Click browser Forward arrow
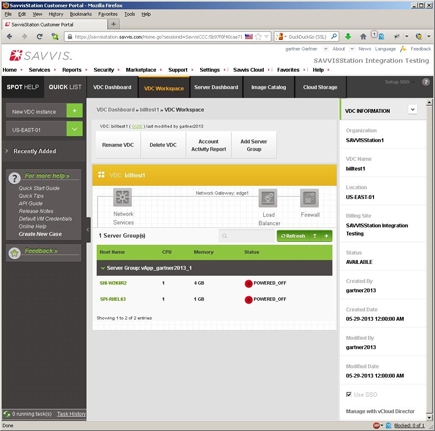Viewport: 435px width, 431px height. (x=24, y=37)
